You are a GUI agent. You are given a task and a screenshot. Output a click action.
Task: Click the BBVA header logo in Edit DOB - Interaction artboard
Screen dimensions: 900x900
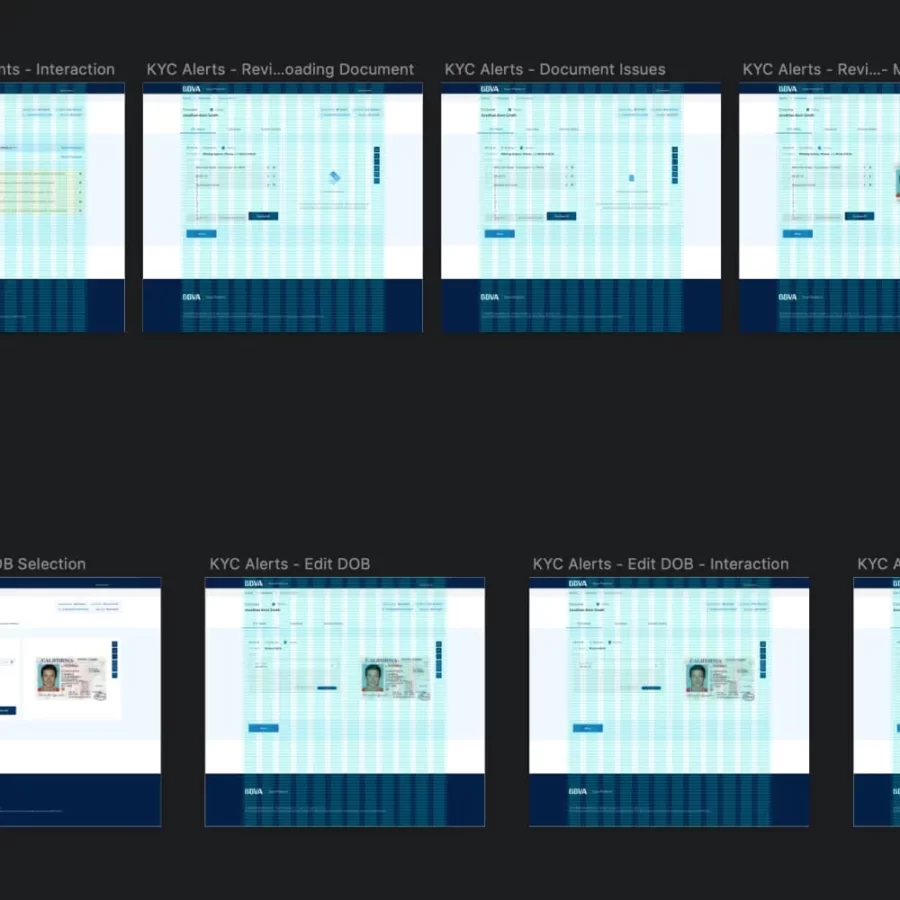click(x=577, y=583)
